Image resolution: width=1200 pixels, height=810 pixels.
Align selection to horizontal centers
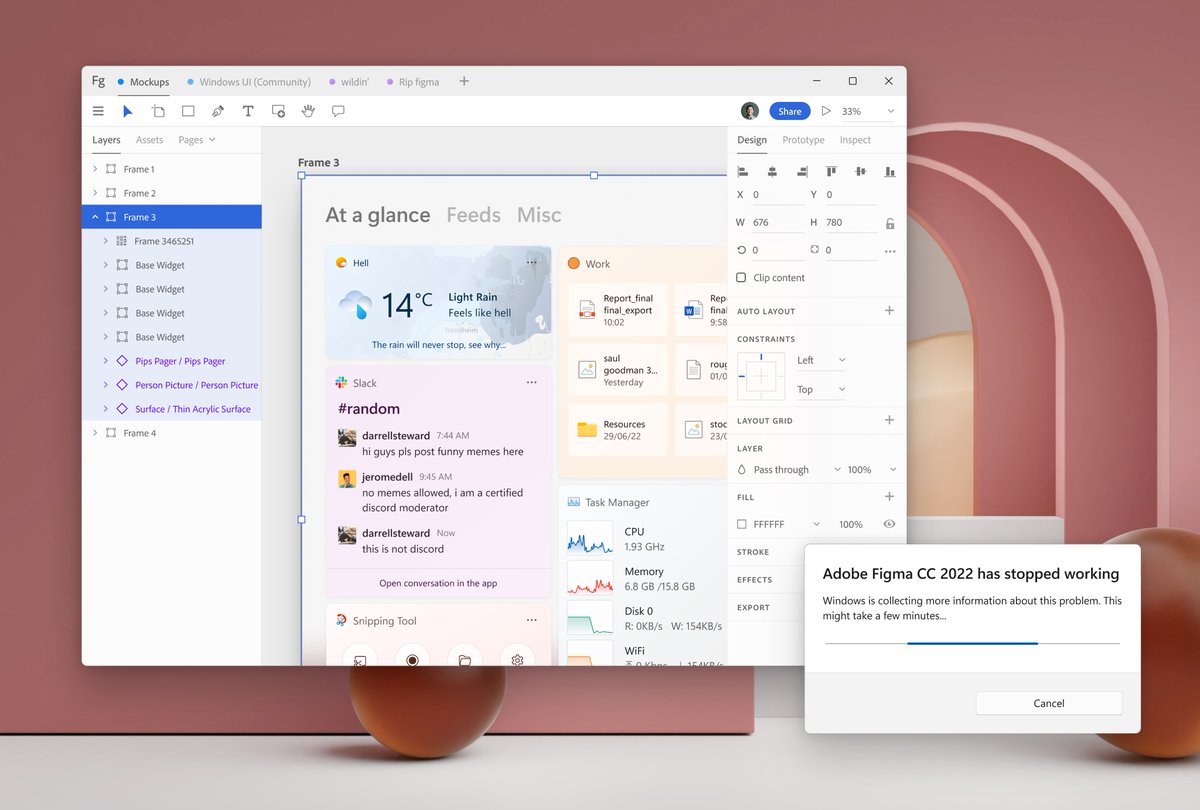tap(772, 172)
